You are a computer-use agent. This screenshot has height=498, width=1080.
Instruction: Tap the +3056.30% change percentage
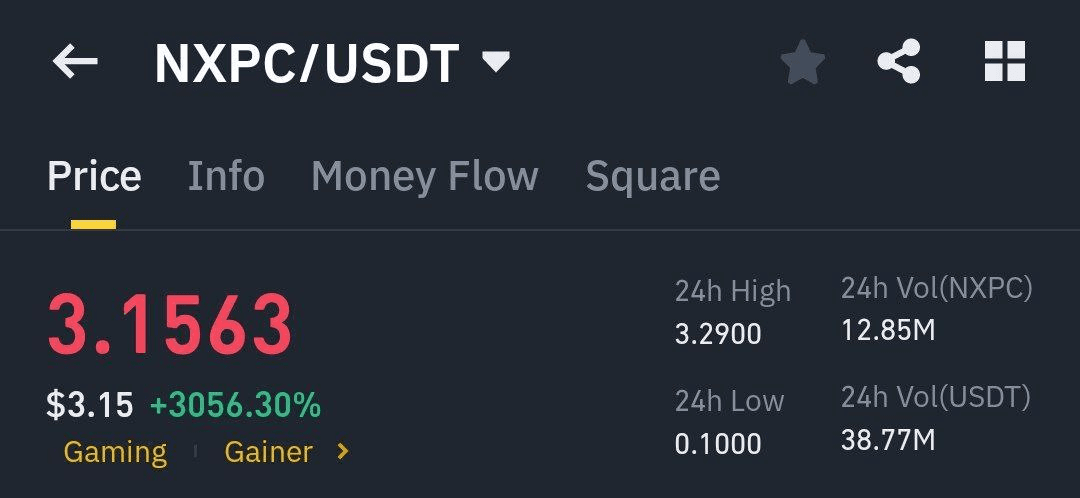(x=235, y=405)
